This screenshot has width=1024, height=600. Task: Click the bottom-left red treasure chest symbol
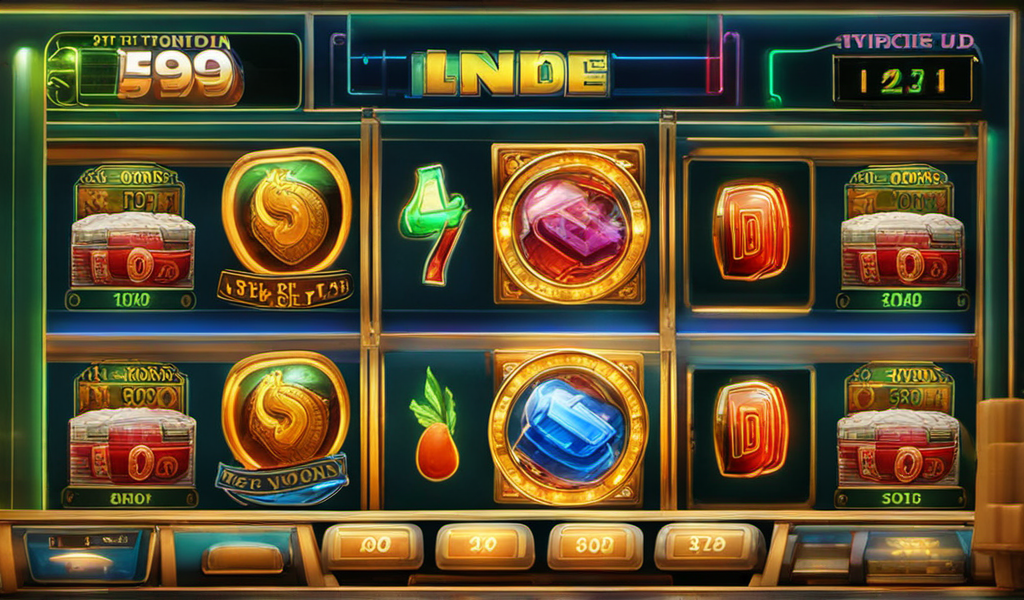click(130, 435)
